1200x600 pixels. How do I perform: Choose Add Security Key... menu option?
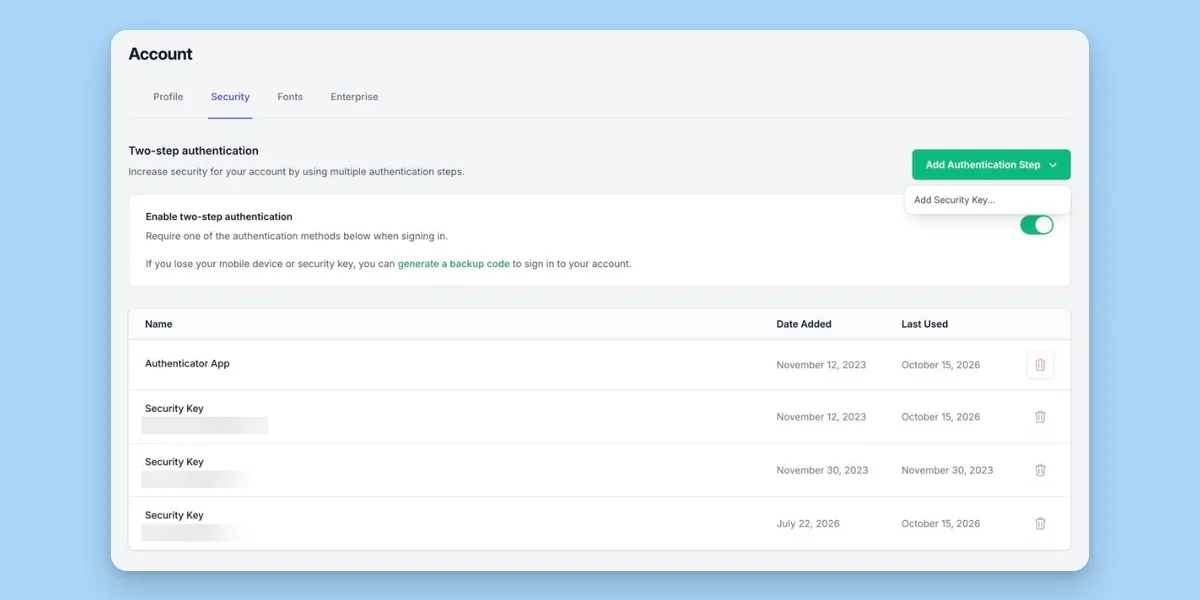[987, 200]
